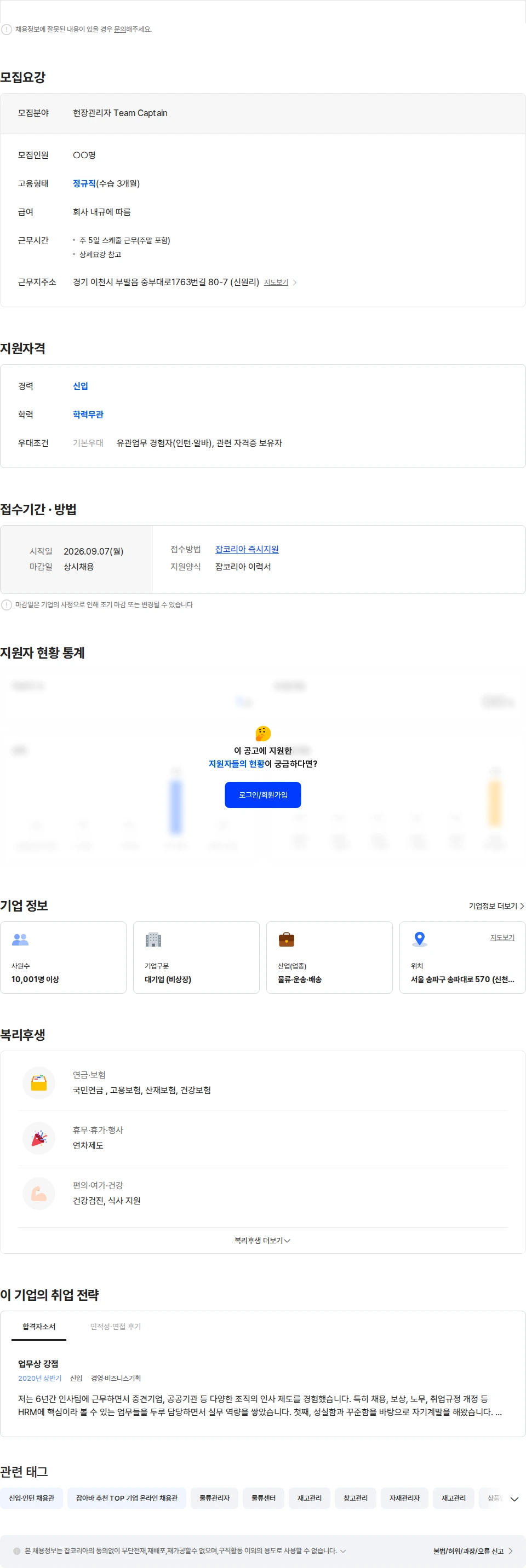Click the 연금·보험 drawer icon

pos(39,1082)
